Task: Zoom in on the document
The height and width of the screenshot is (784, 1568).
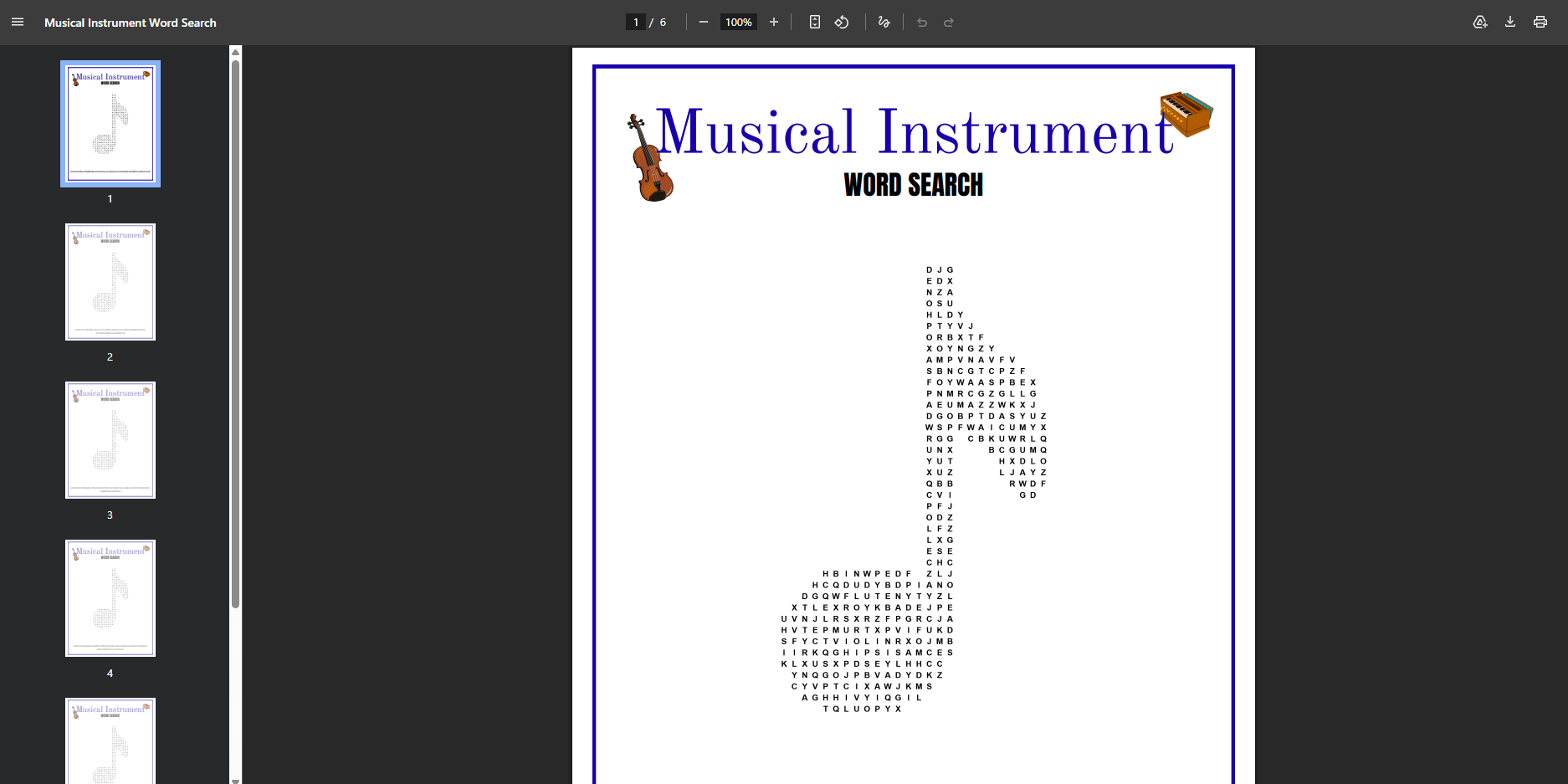Action: coord(773,22)
